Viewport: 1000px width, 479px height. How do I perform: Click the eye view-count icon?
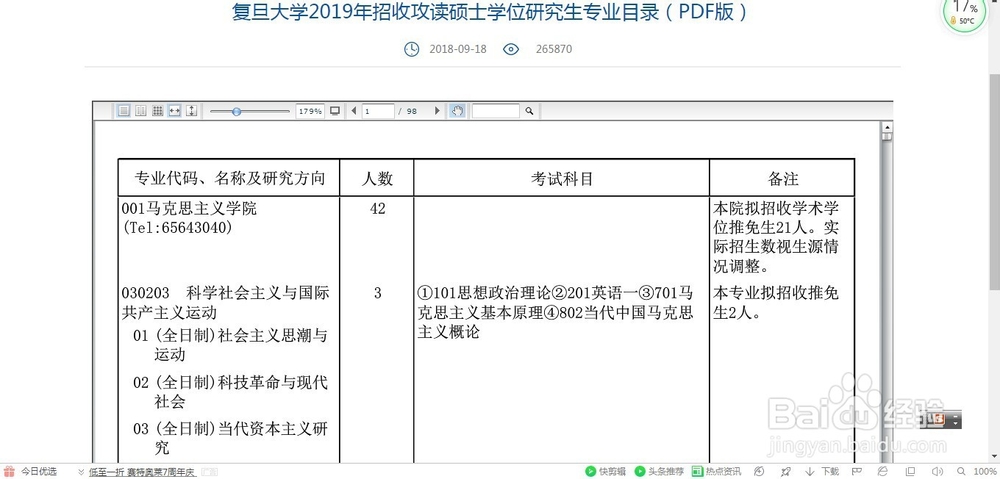(x=511, y=49)
